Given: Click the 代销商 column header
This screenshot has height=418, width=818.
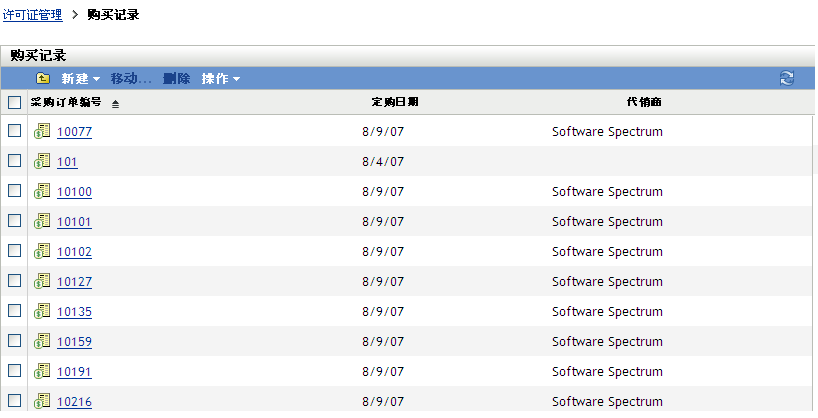Looking at the screenshot, I should point(643,102).
